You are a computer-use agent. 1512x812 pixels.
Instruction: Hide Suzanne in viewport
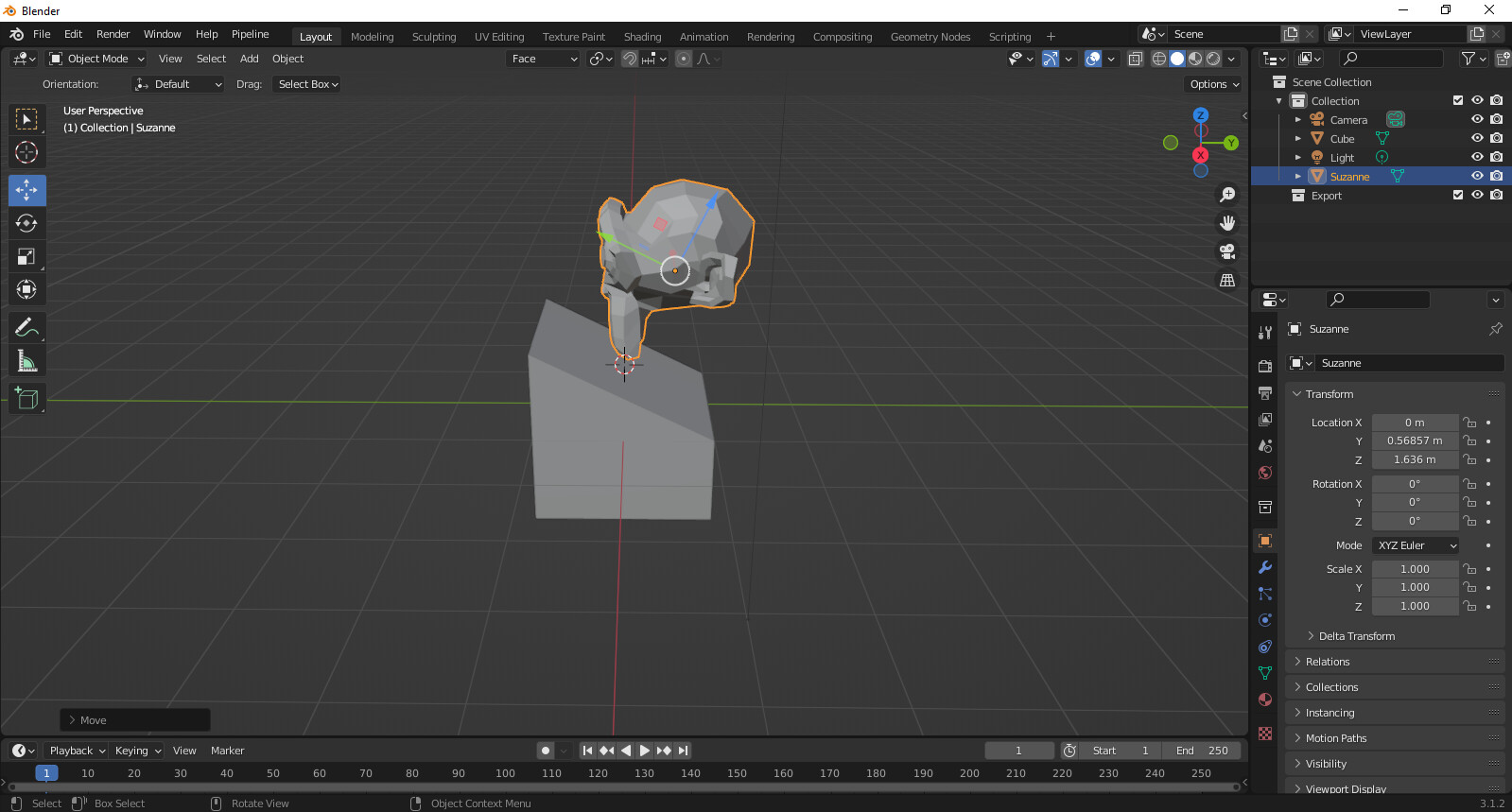(1477, 176)
